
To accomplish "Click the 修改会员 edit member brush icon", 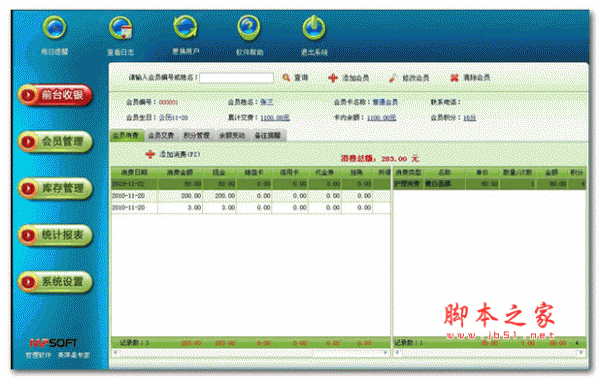I will [x=393, y=78].
